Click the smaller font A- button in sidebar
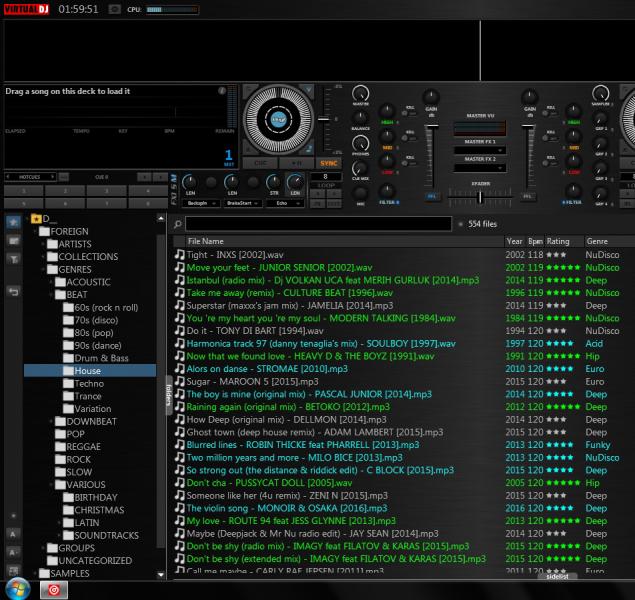Image resolution: width=635 pixels, height=600 pixels. 13,553
